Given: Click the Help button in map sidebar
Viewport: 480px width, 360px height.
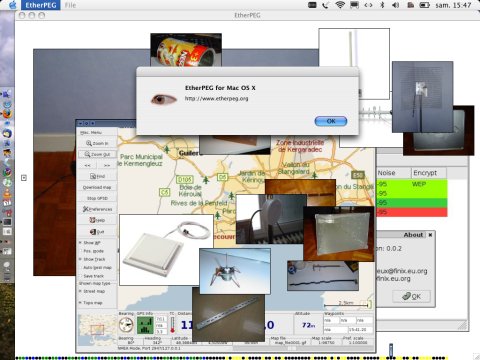Looking at the screenshot, I should tap(97, 220).
